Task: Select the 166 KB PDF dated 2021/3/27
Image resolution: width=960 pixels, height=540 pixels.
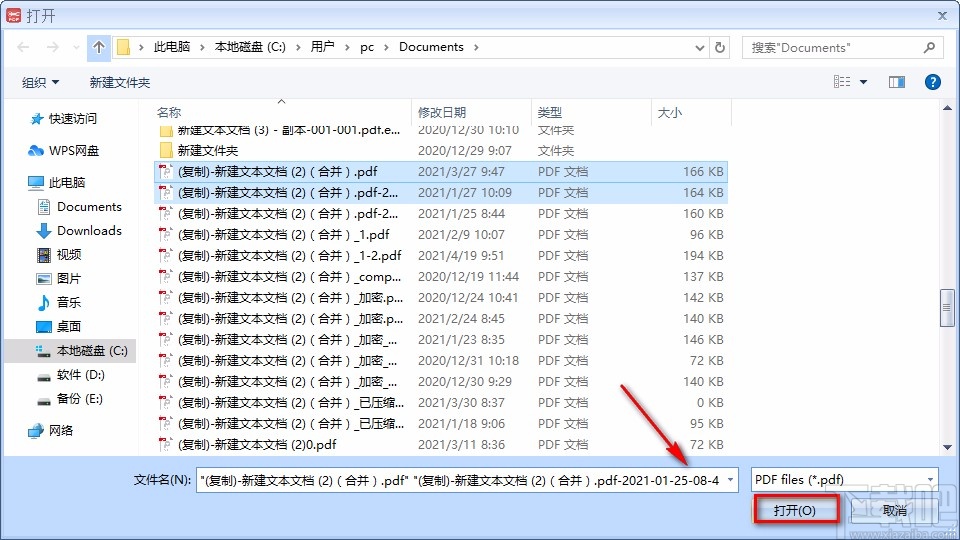Action: pos(441,171)
